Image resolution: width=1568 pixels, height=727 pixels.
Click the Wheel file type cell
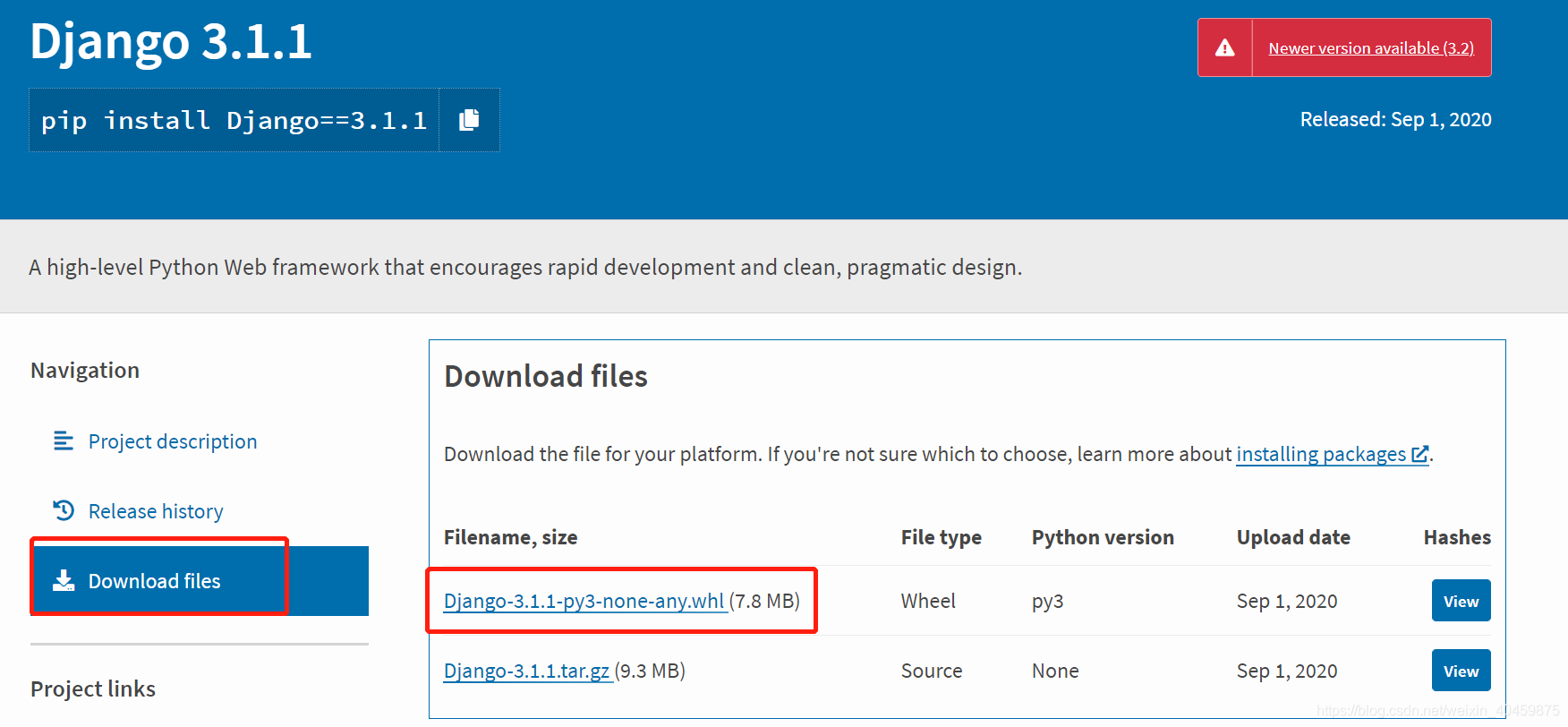click(x=928, y=601)
